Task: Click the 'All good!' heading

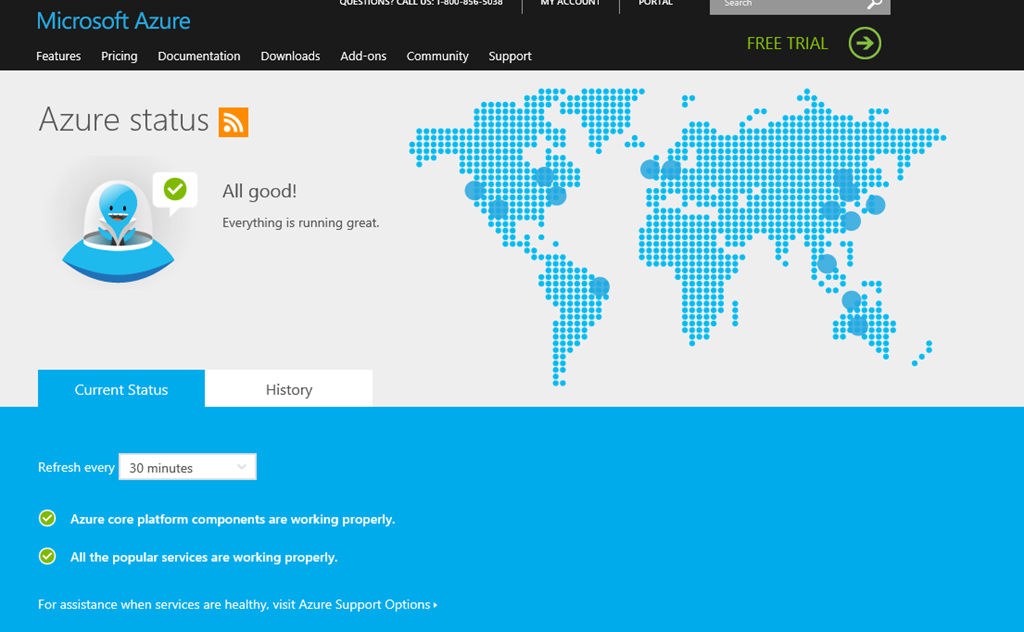Action: [x=259, y=191]
